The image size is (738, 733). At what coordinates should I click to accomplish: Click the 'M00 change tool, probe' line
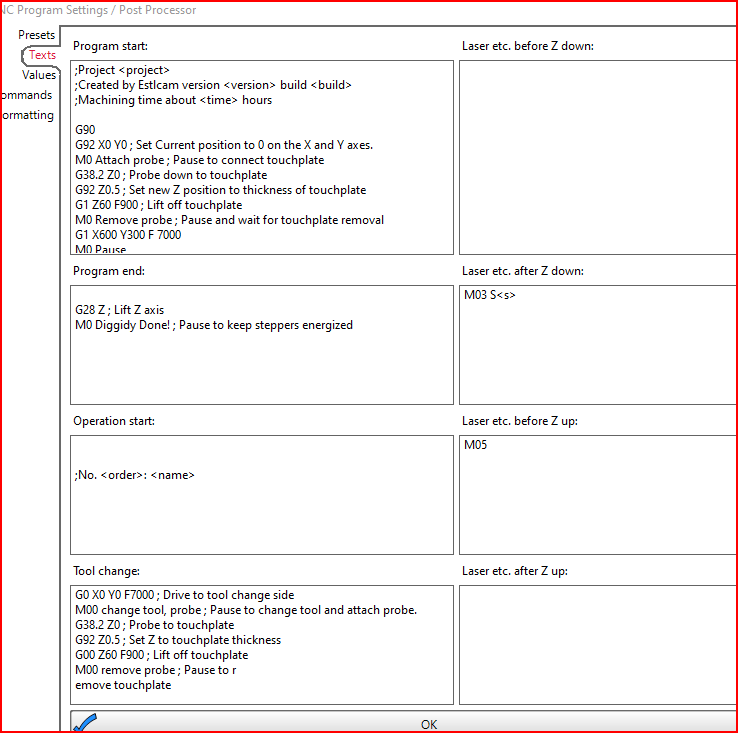(x=246, y=610)
